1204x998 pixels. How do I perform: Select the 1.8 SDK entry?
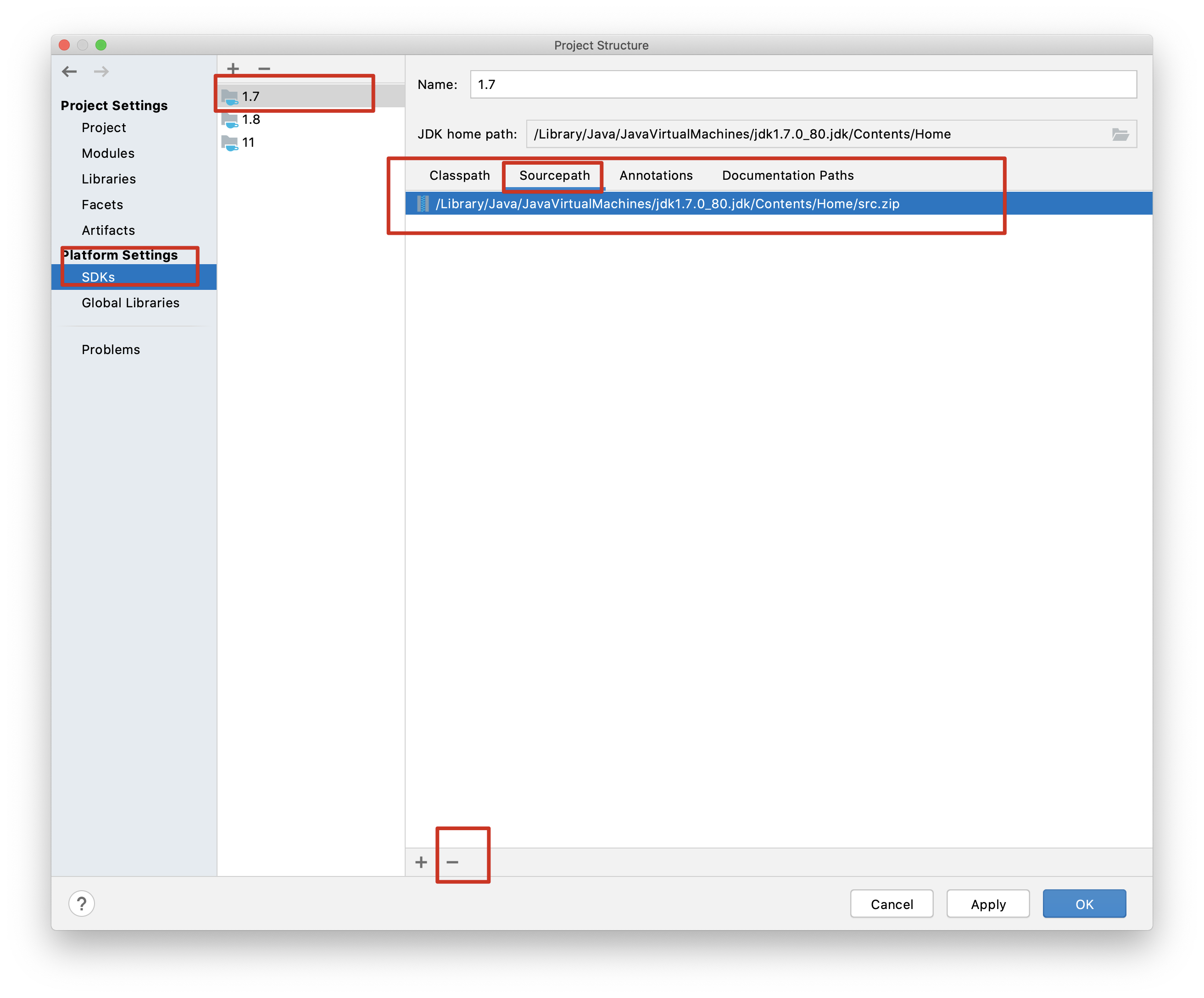click(251, 119)
